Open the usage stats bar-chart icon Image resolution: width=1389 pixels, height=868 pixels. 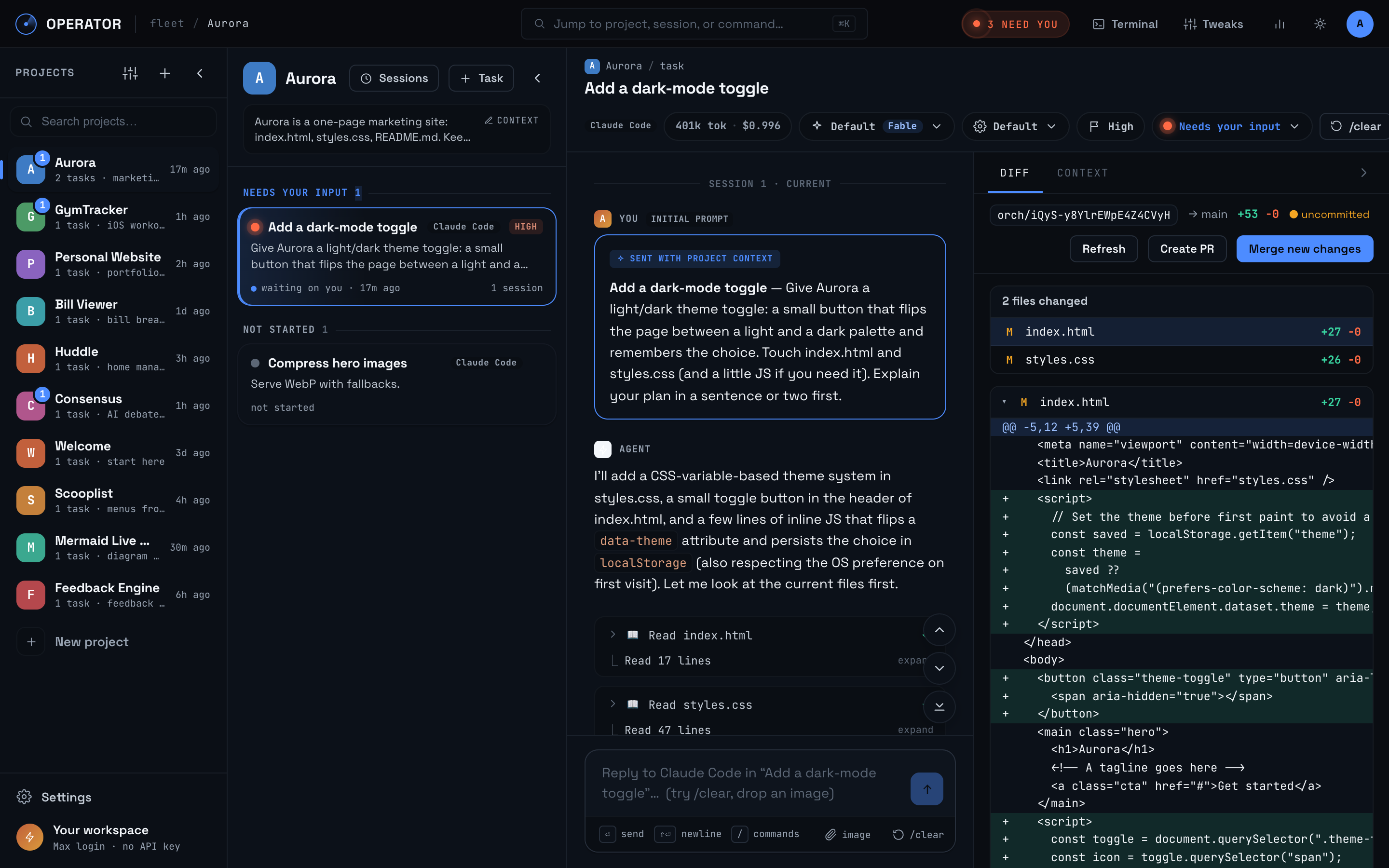pyautogui.click(x=1280, y=24)
